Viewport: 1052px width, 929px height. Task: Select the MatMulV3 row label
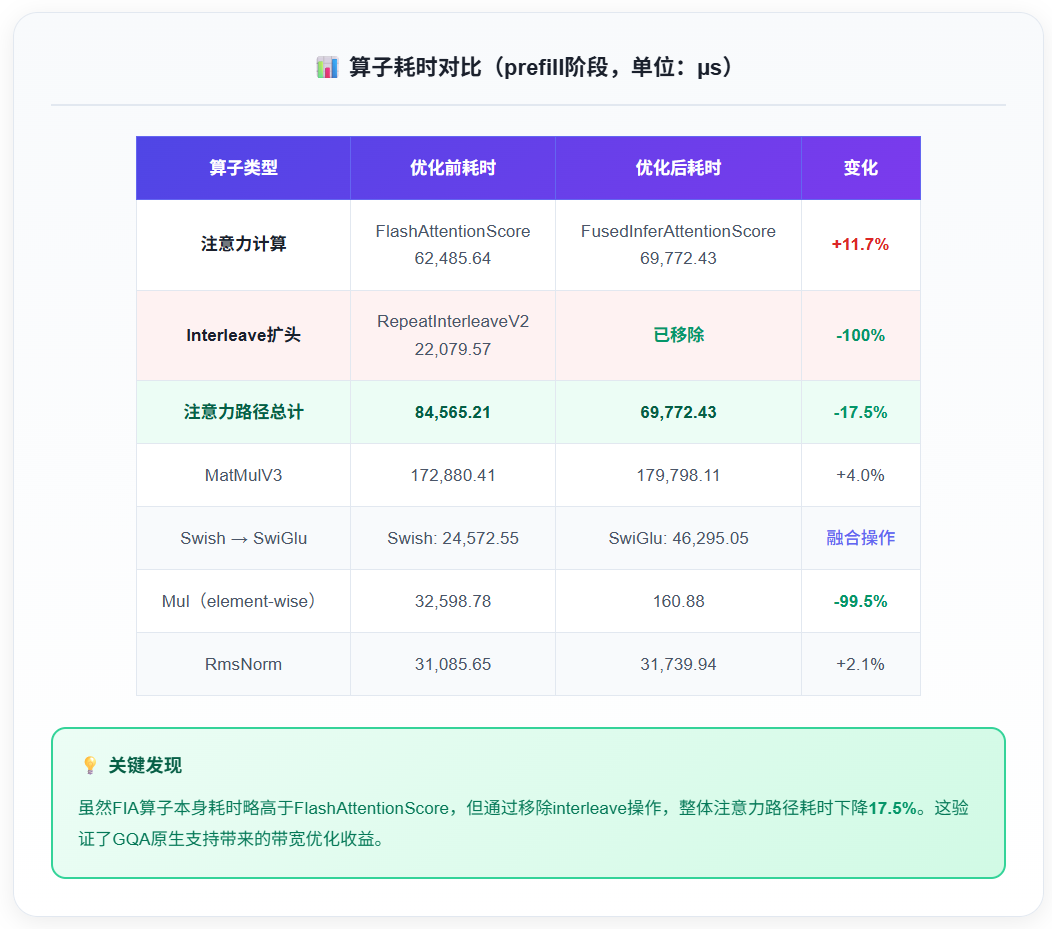244,476
